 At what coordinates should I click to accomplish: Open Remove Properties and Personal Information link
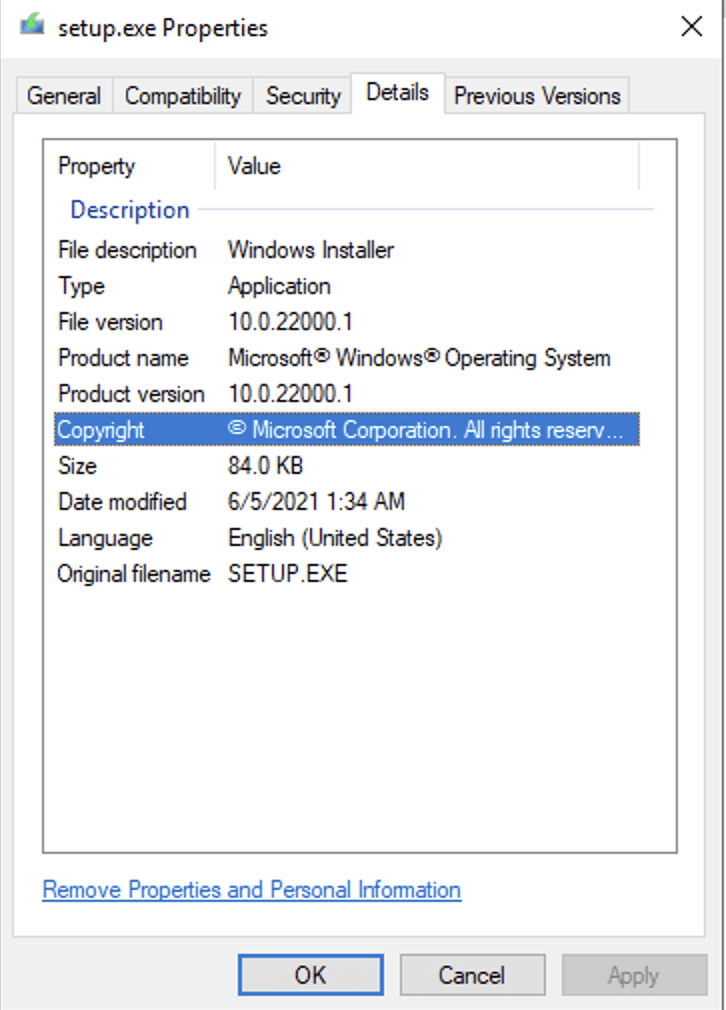pyautogui.click(x=251, y=889)
